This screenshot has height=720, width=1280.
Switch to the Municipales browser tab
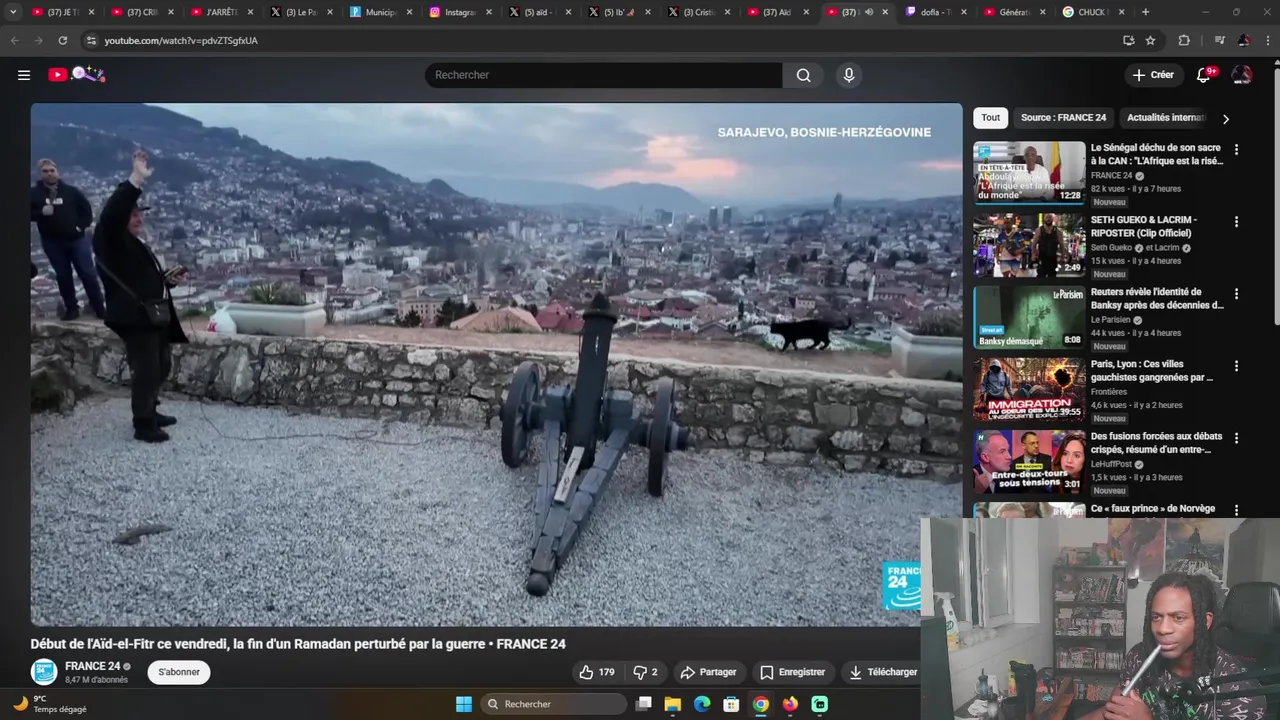point(380,12)
